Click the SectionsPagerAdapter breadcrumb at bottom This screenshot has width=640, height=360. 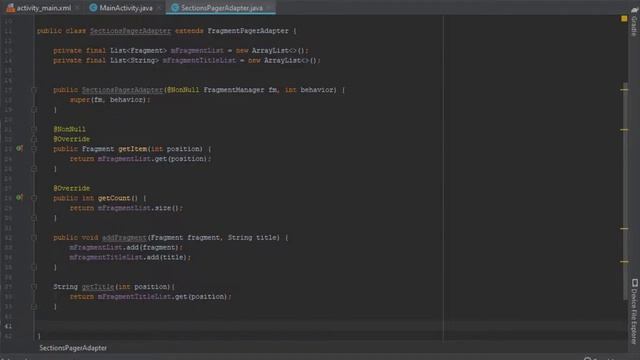click(x=73, y=348)
